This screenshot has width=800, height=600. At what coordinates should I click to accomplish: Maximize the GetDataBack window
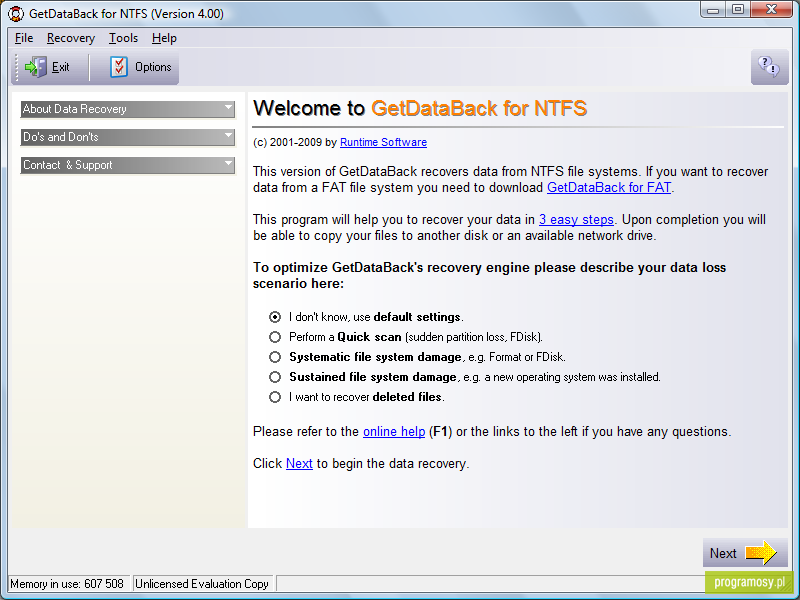(x=738, y=10)
